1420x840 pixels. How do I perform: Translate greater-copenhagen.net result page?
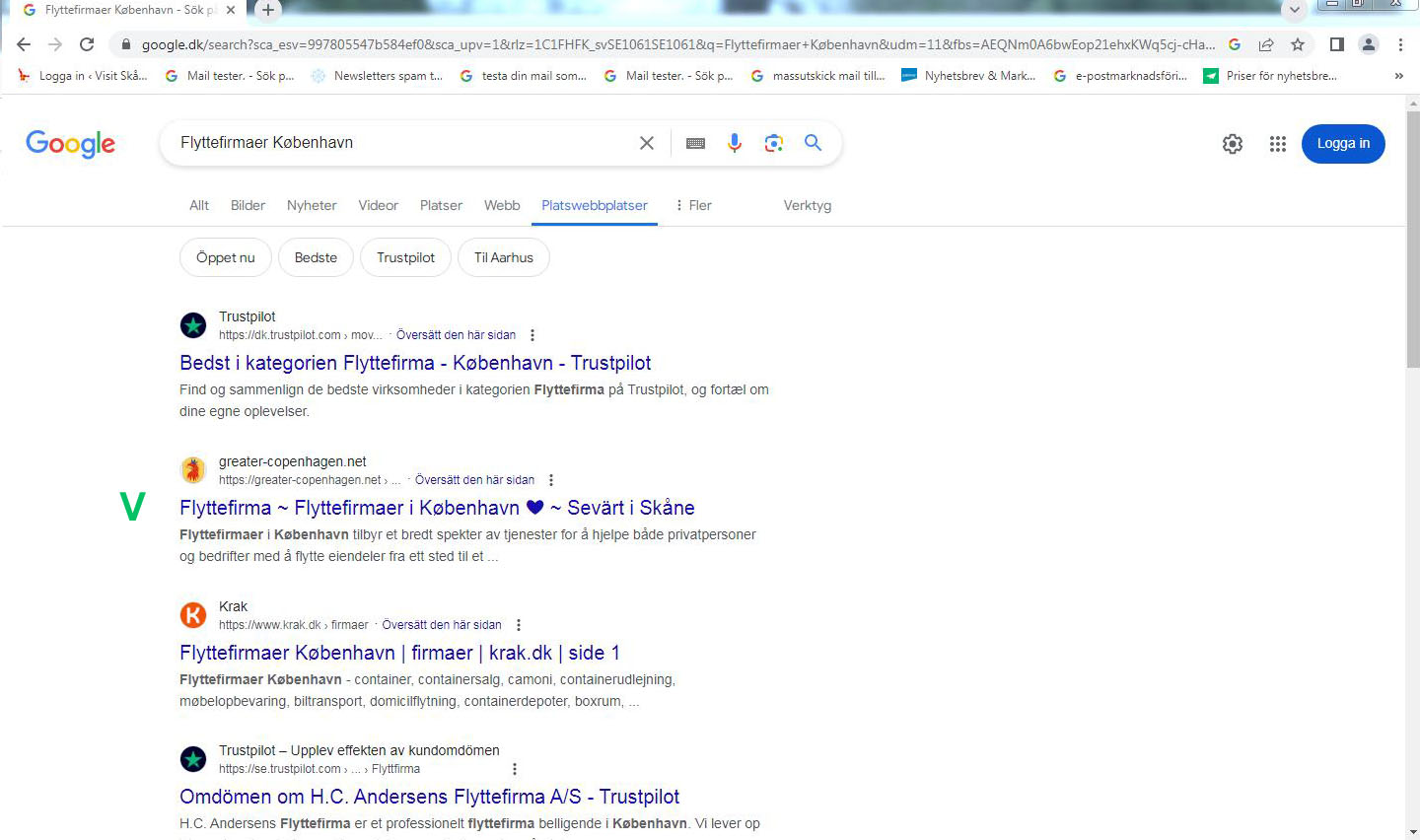[474, 480]
